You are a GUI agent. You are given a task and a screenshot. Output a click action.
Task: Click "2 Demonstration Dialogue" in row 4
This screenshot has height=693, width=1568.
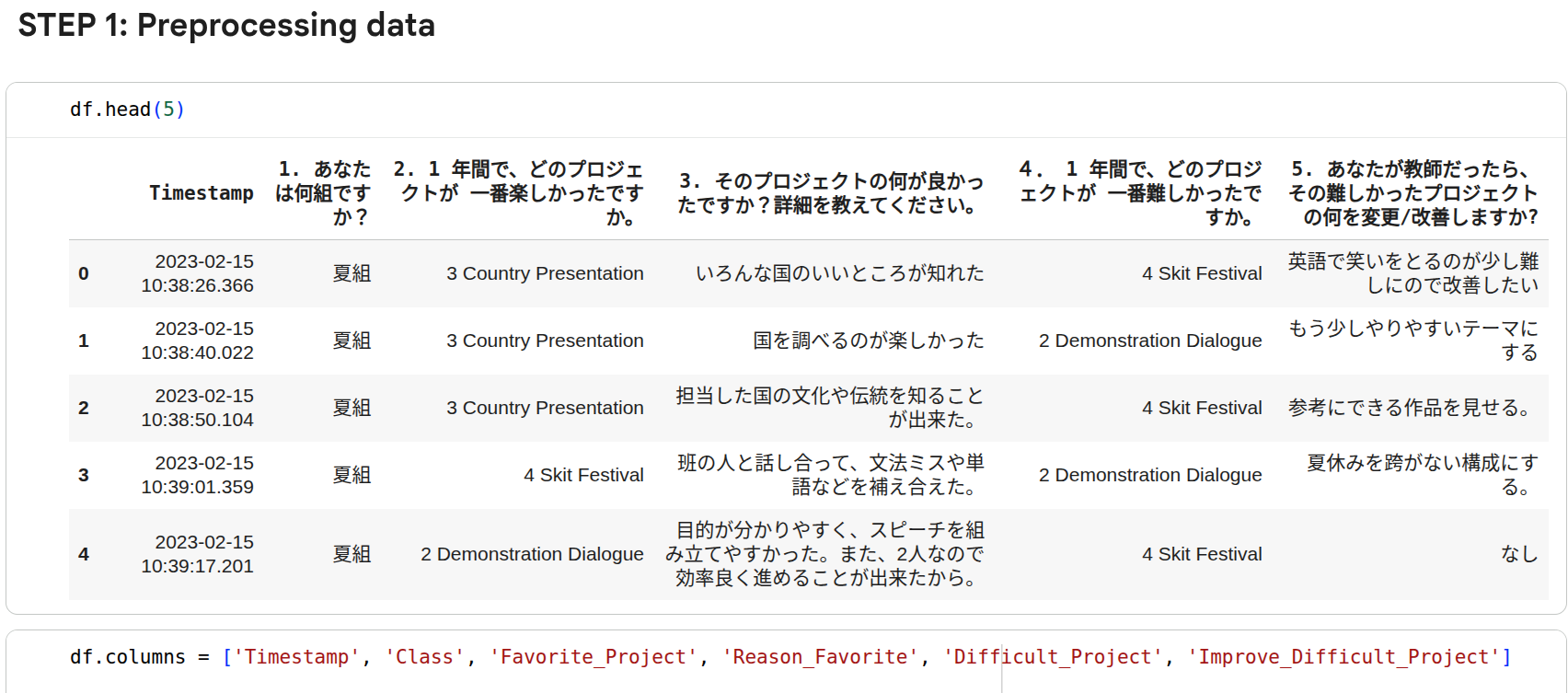pos(532,554)
